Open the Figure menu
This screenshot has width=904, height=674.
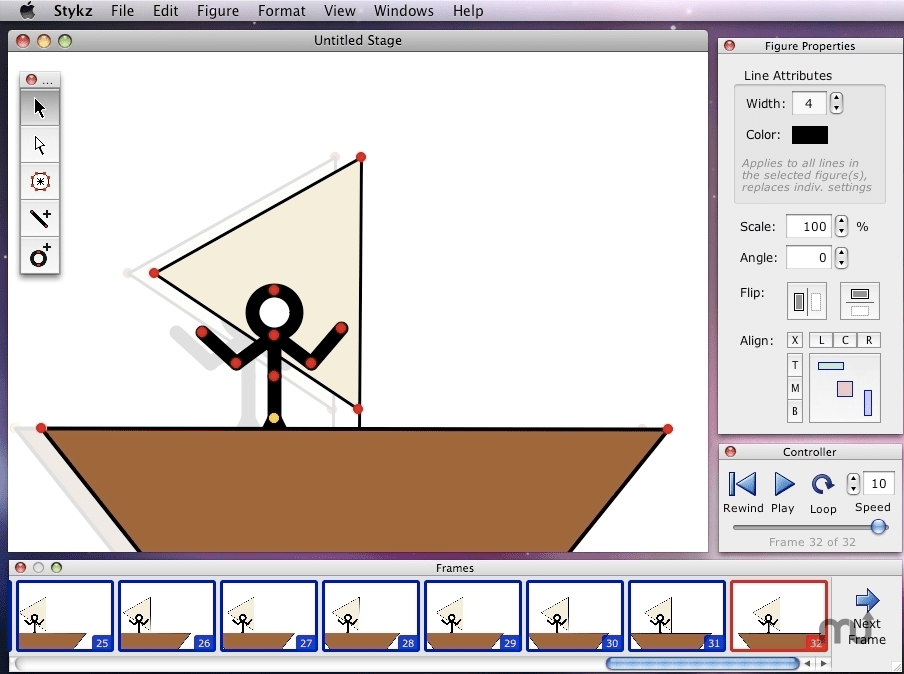click(x=218, y=11)
